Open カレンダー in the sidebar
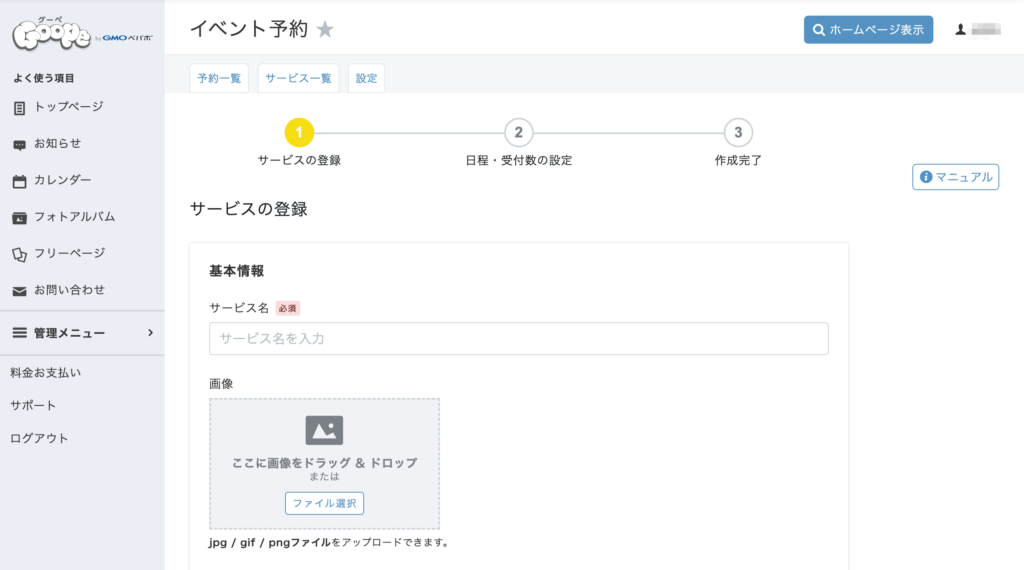The width and height of the screenshot is (1024, 570). (63, 180)
